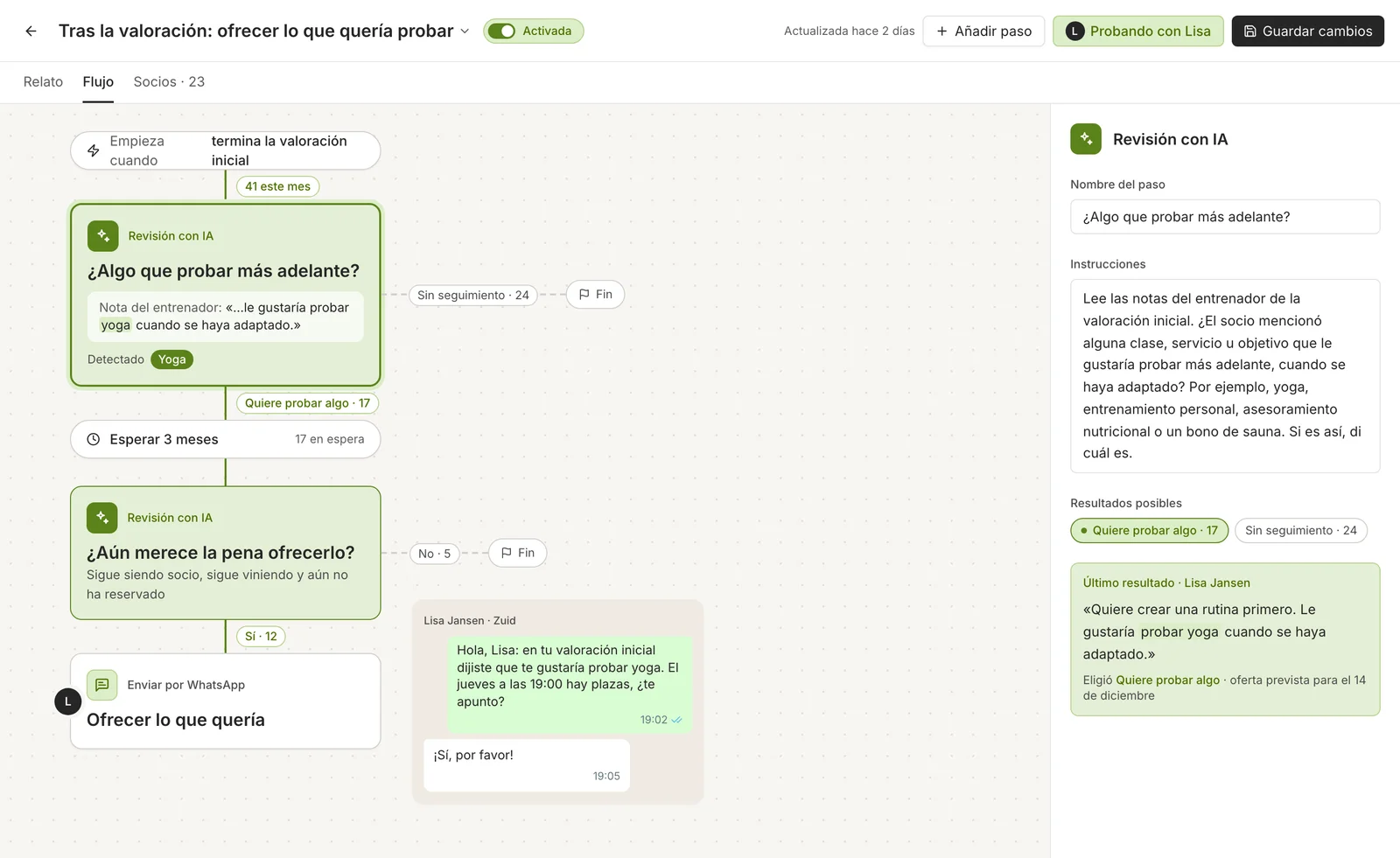1400x858 pixels.
Task: Click the 17 en espera text
Action: (x=329, y=439)
